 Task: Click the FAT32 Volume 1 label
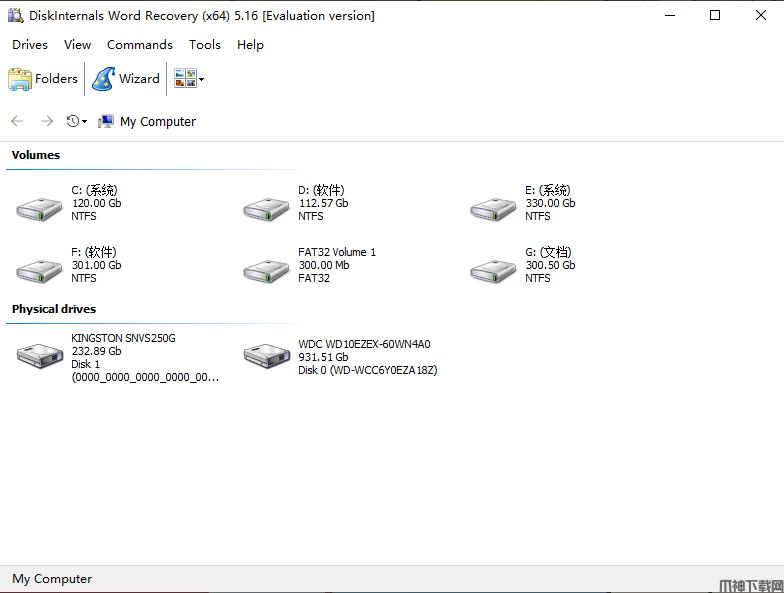click(337, 252)
